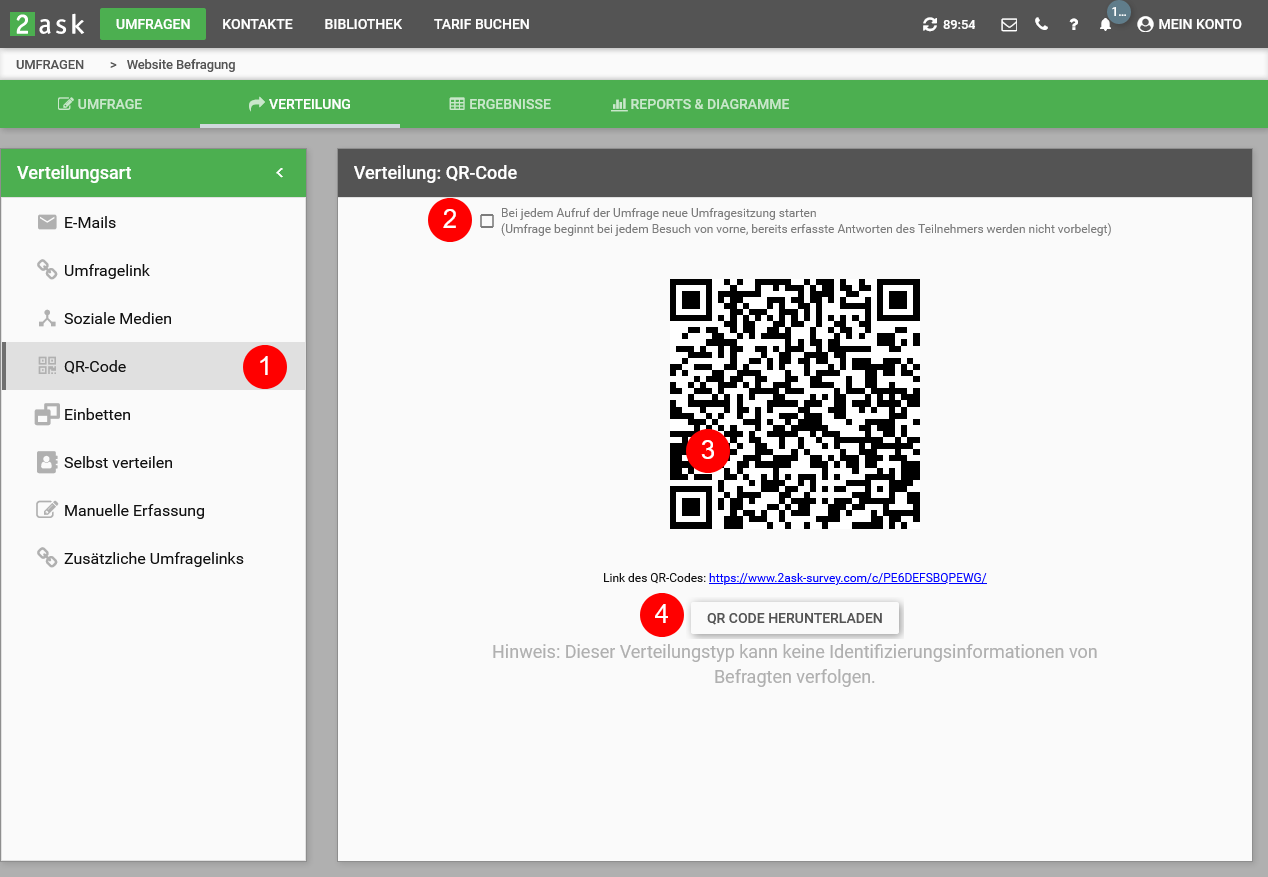
Task: Select the Verteilung tab
Action: tap(300, 104)
